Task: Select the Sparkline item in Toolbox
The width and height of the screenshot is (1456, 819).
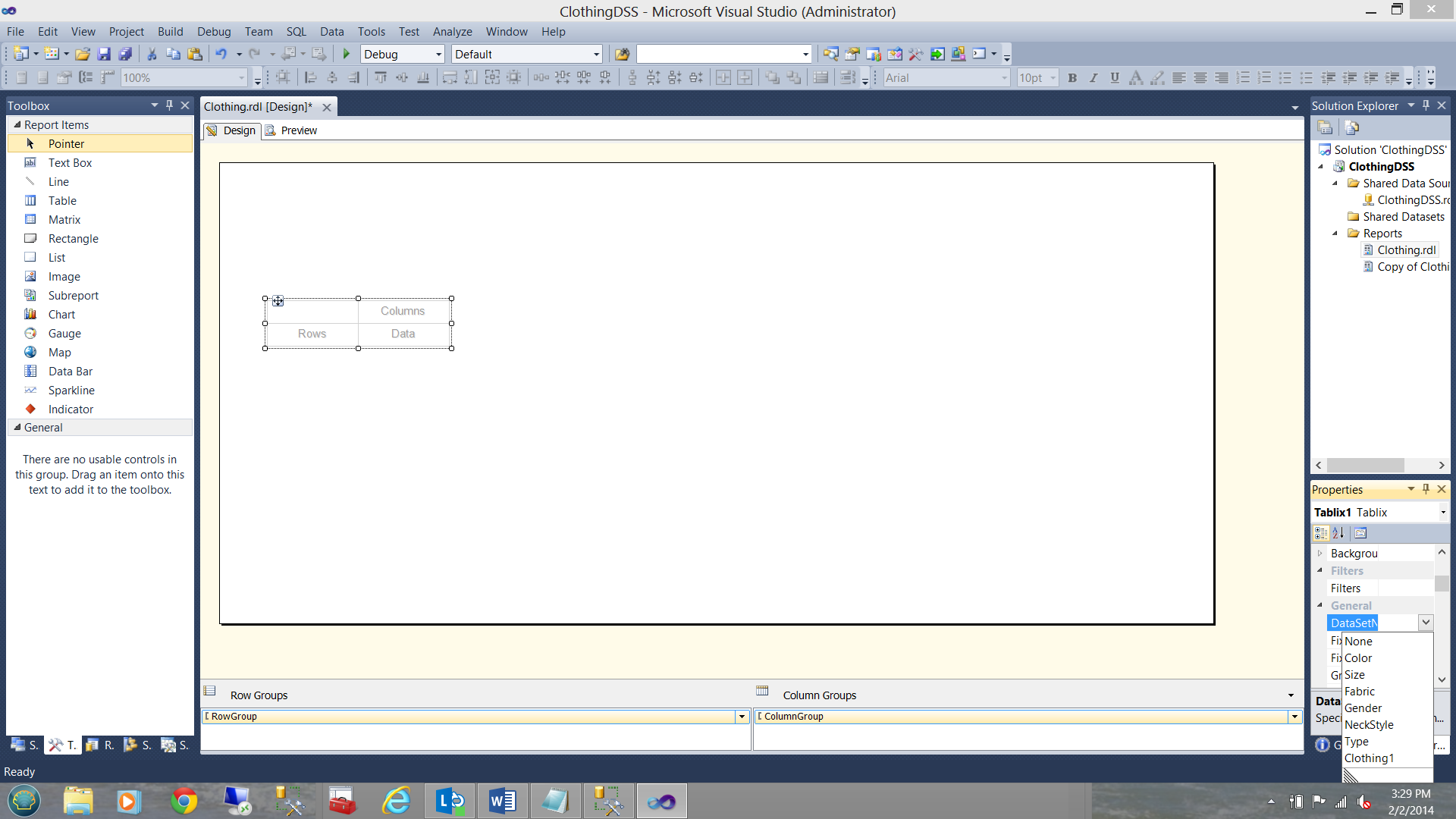Action: pyautogui.click(x=71, y=391)
